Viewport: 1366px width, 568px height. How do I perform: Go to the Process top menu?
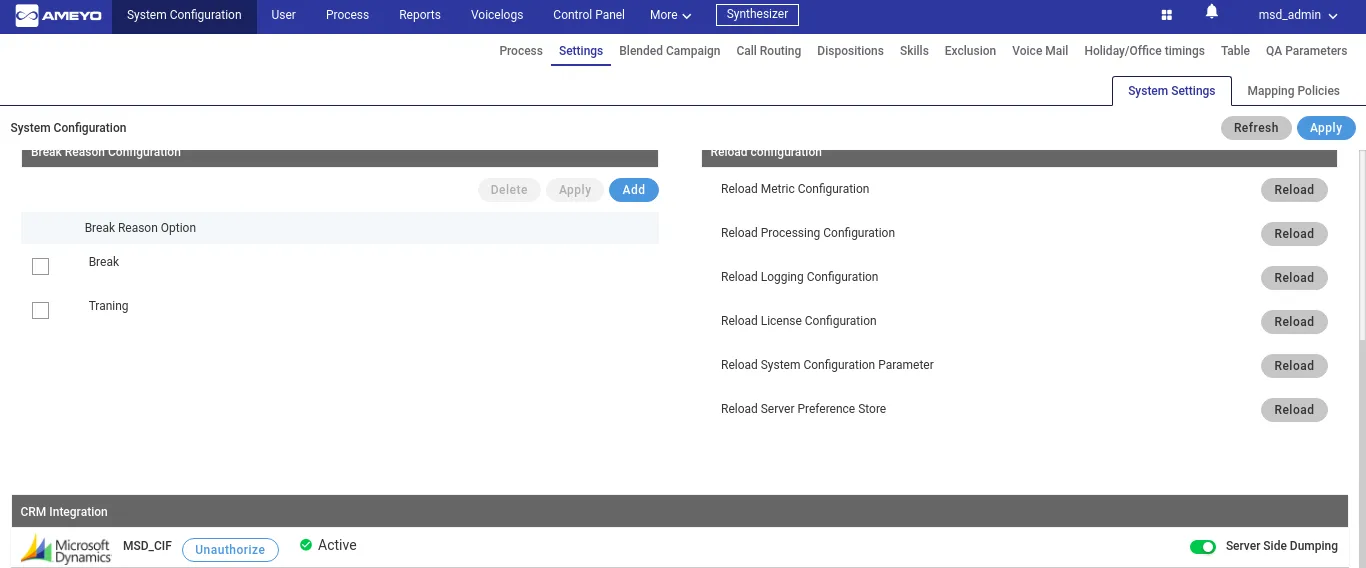[x=347, y=15]
